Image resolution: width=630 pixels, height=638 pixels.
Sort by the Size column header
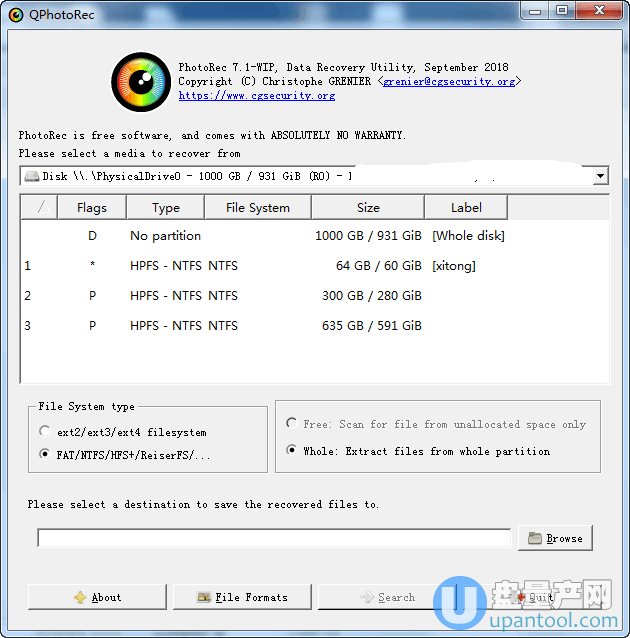(368, 208)
